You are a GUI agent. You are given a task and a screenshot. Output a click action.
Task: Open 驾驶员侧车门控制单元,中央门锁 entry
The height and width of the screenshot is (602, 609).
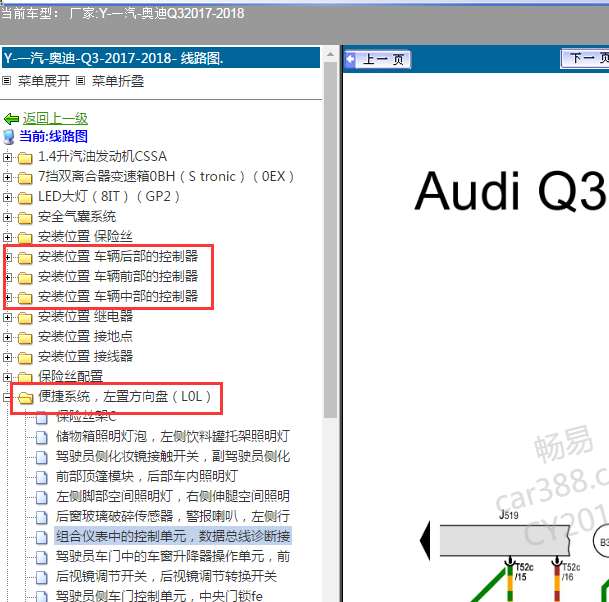pos(159,596)
